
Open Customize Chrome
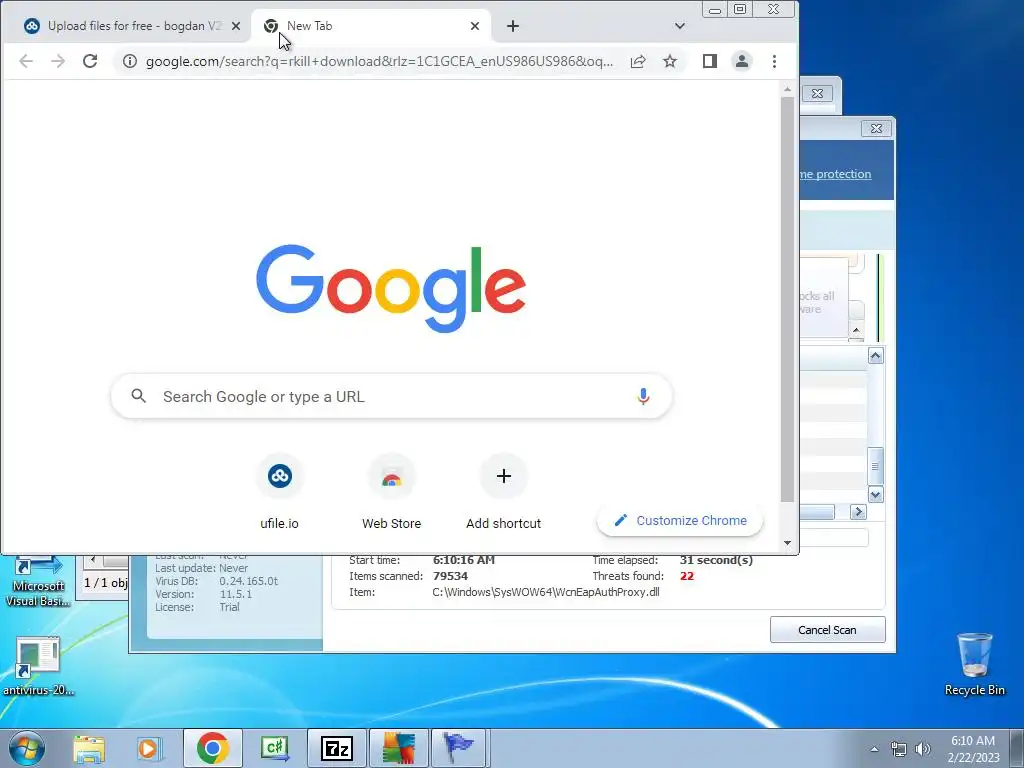(680, 520)
